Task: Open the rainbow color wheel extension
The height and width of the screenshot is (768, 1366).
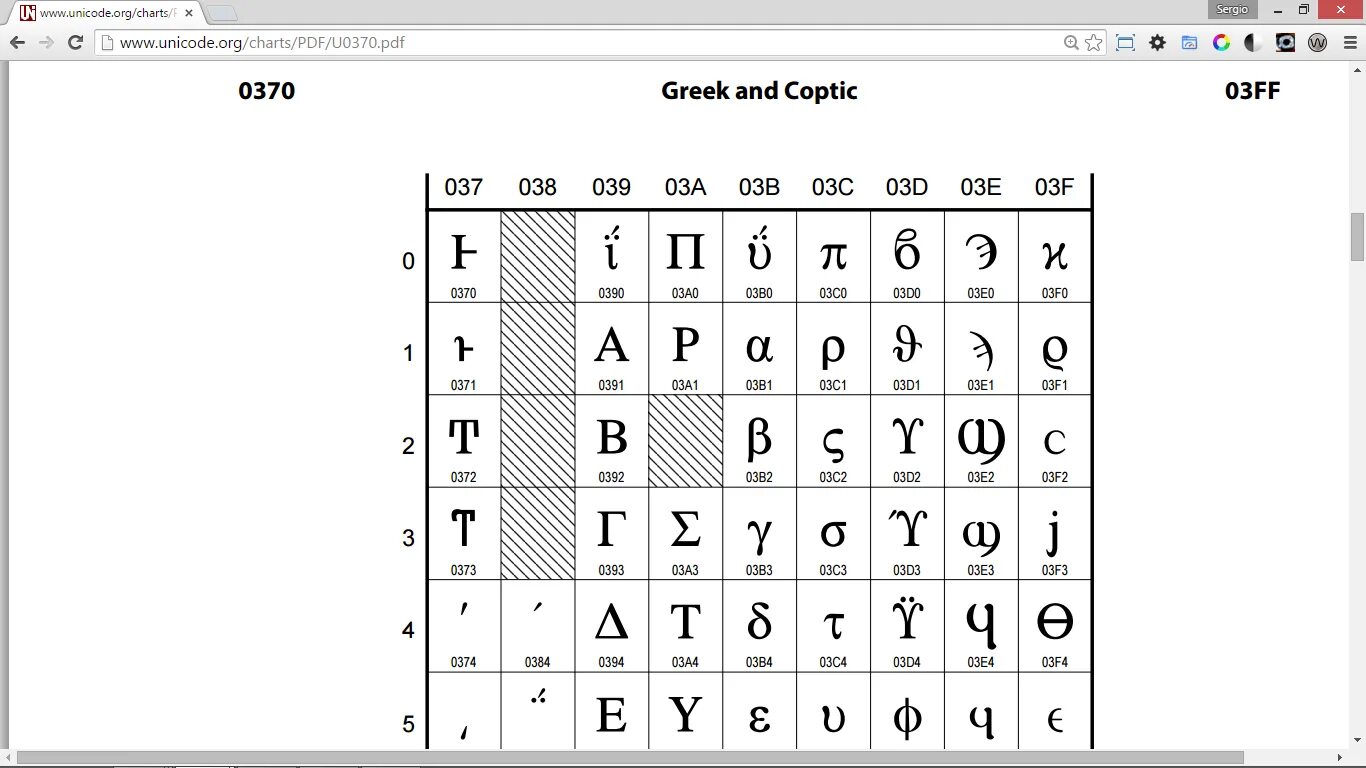Action: click(1221, 42)
